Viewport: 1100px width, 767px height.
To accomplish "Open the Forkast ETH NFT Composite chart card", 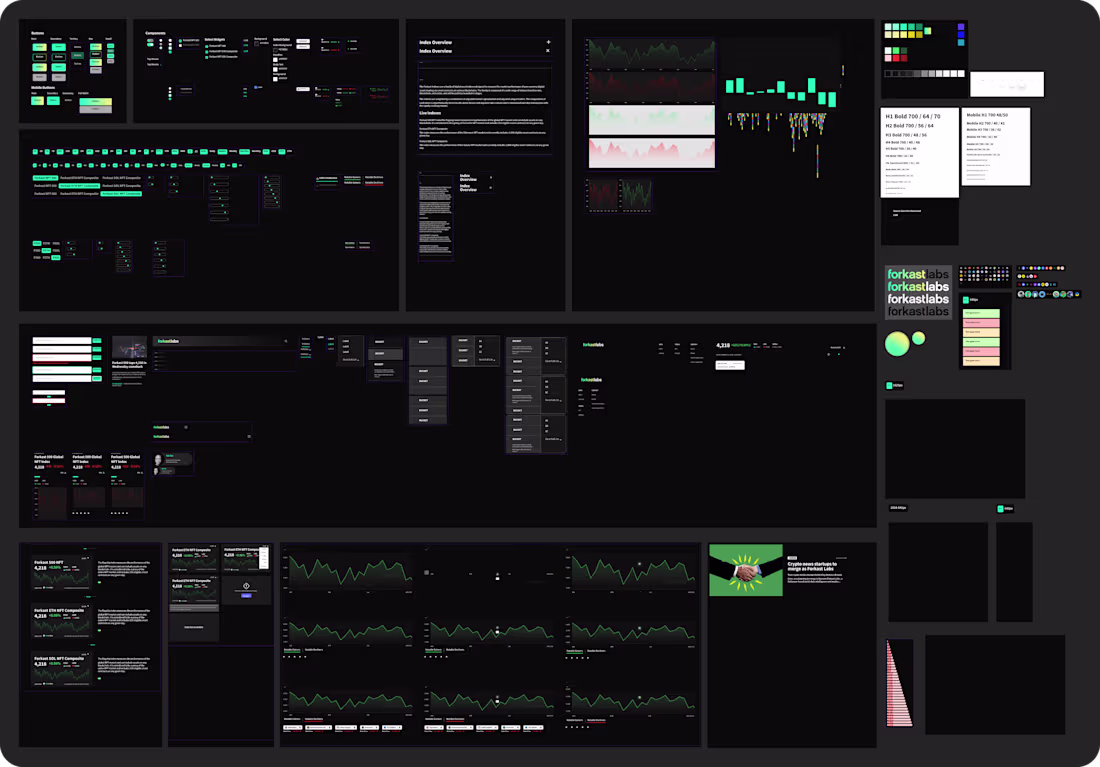I will point(62,622).
